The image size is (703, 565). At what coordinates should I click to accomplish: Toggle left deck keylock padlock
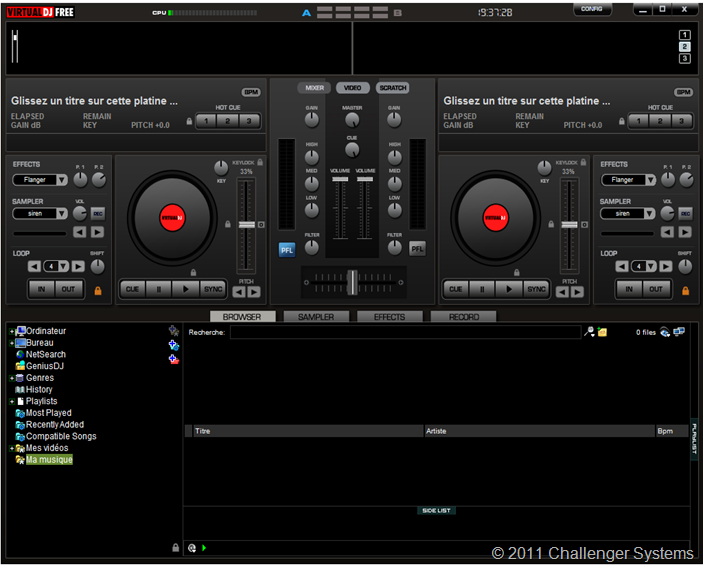(x=260, y=162)
